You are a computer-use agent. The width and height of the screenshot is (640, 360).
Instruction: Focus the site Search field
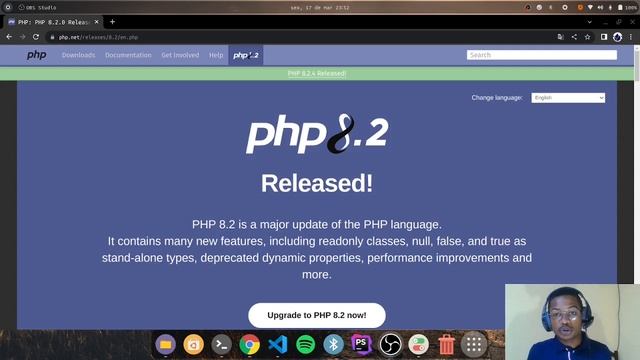click(x=542, y=55)
